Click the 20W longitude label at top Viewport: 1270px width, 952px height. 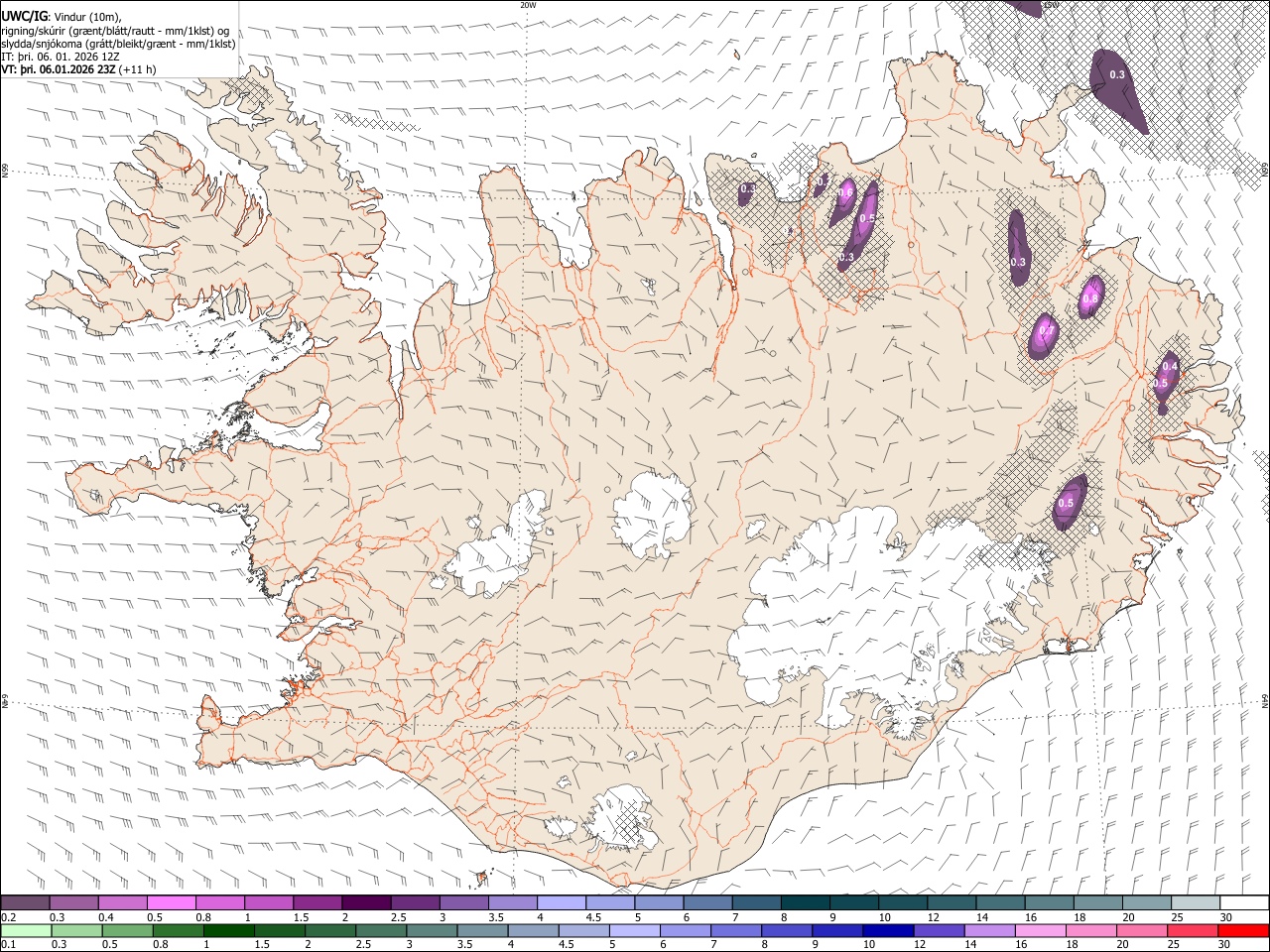click(x=527, y=5)
